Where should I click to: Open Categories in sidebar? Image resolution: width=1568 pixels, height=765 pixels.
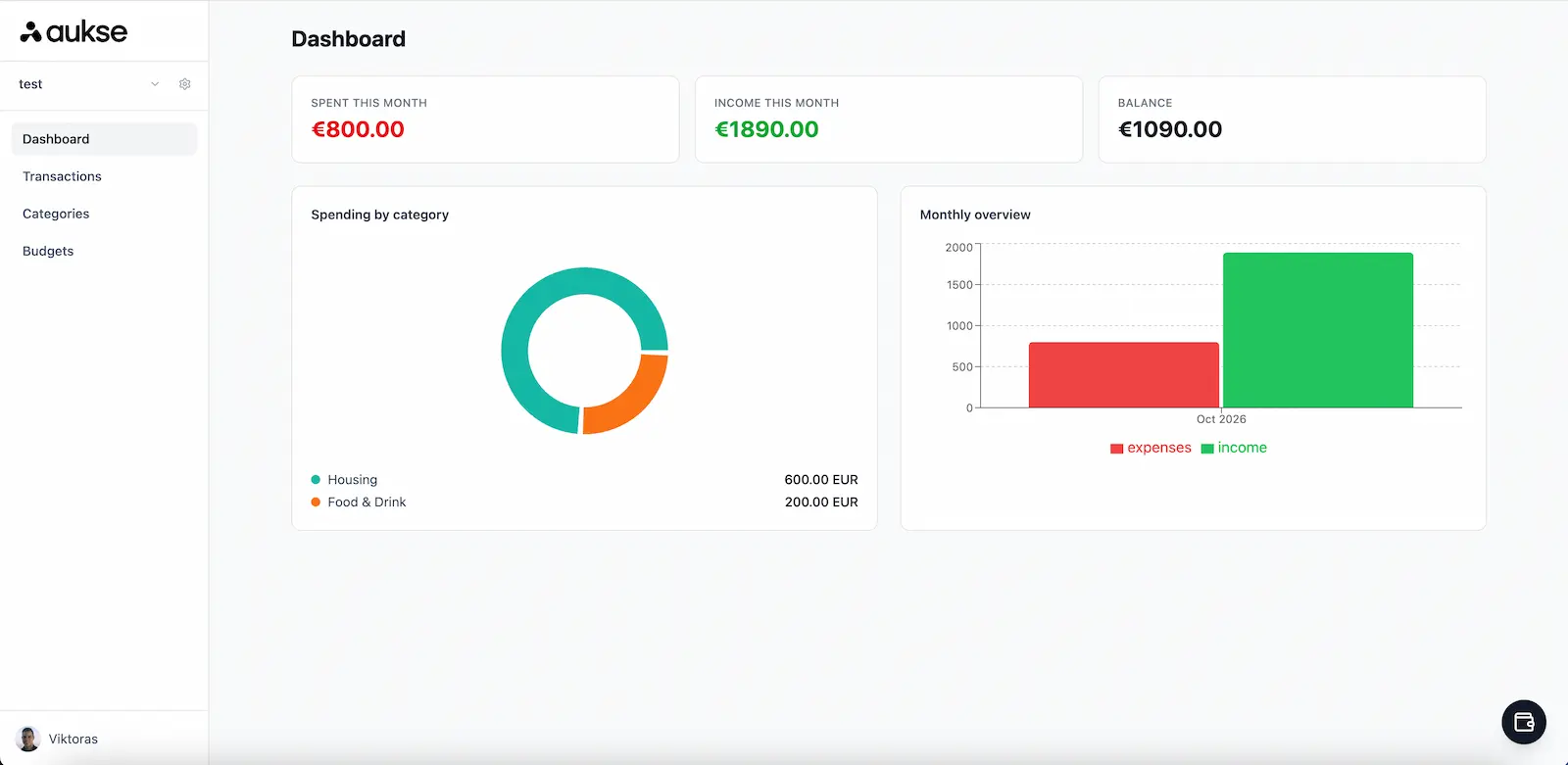tap(104, 214)
